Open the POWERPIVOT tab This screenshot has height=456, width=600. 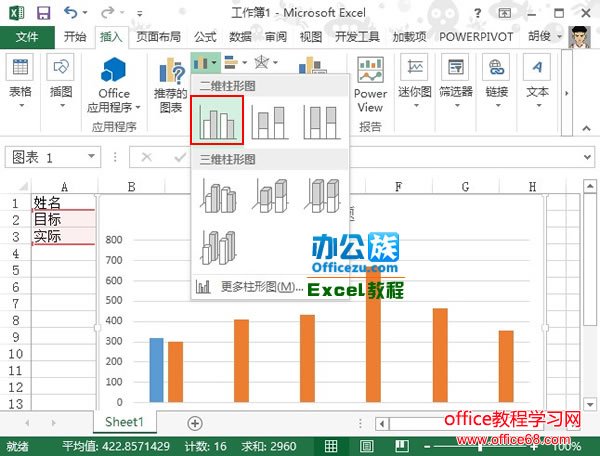476,37
